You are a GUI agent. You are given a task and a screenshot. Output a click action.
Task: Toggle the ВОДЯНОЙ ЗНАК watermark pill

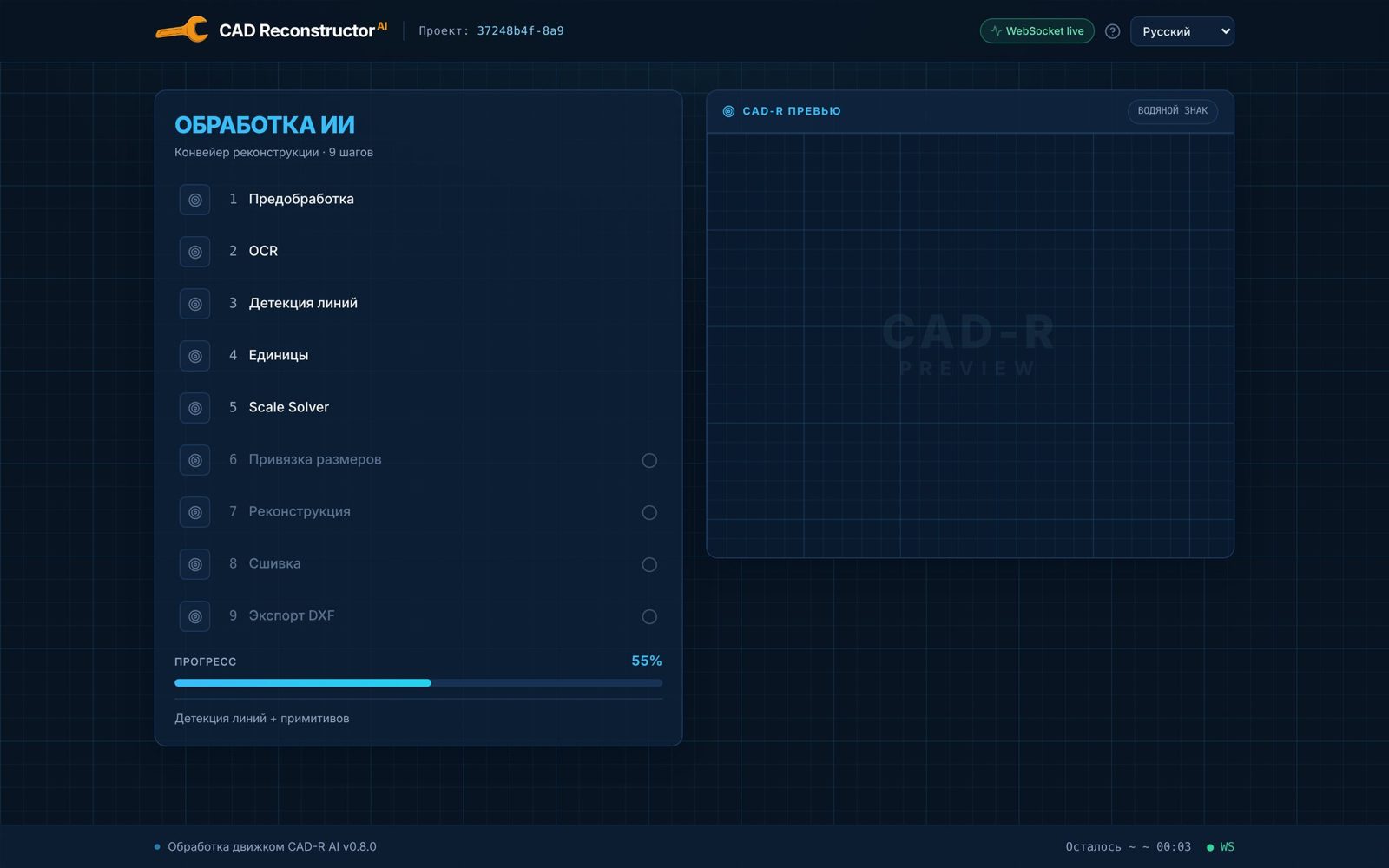point(1172,111)
